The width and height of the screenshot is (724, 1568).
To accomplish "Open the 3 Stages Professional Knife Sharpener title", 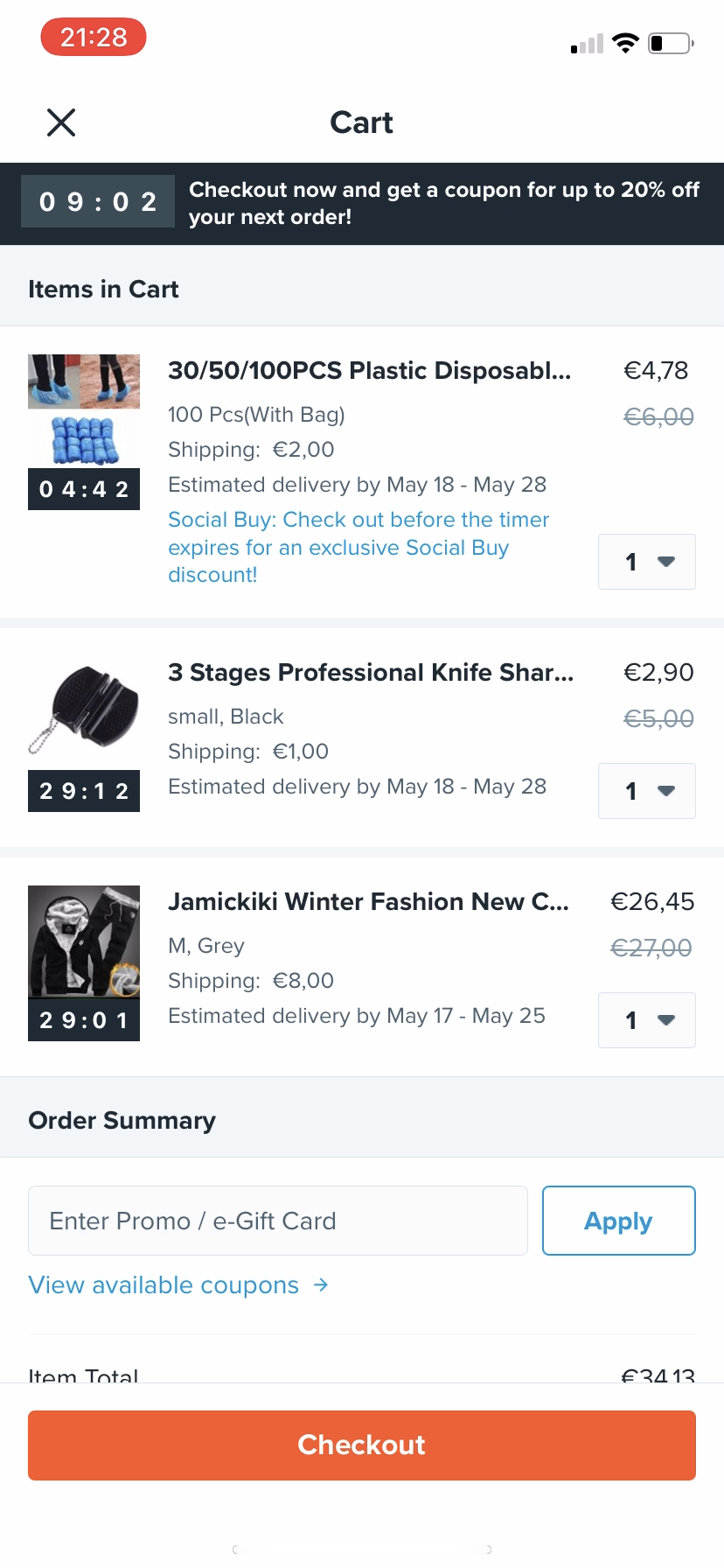I will coord(371,672).
